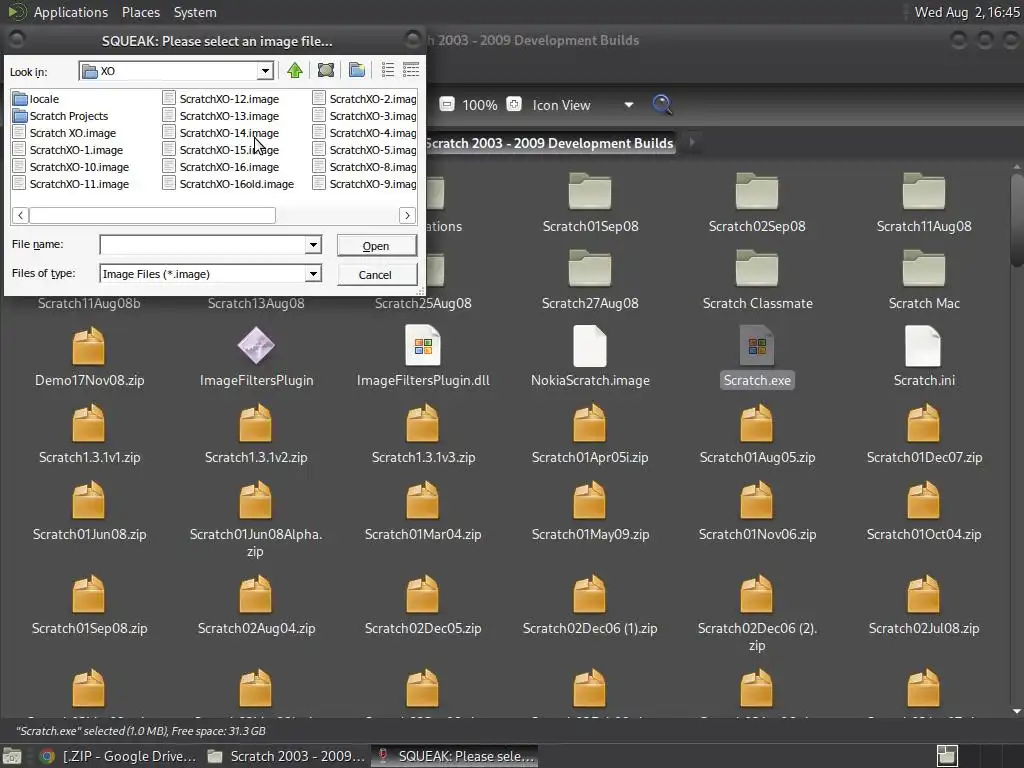This screenshot has width=1024, height=768.
Task: Select ScratchXO-10.image file
Action: click(x=71, y=167)
